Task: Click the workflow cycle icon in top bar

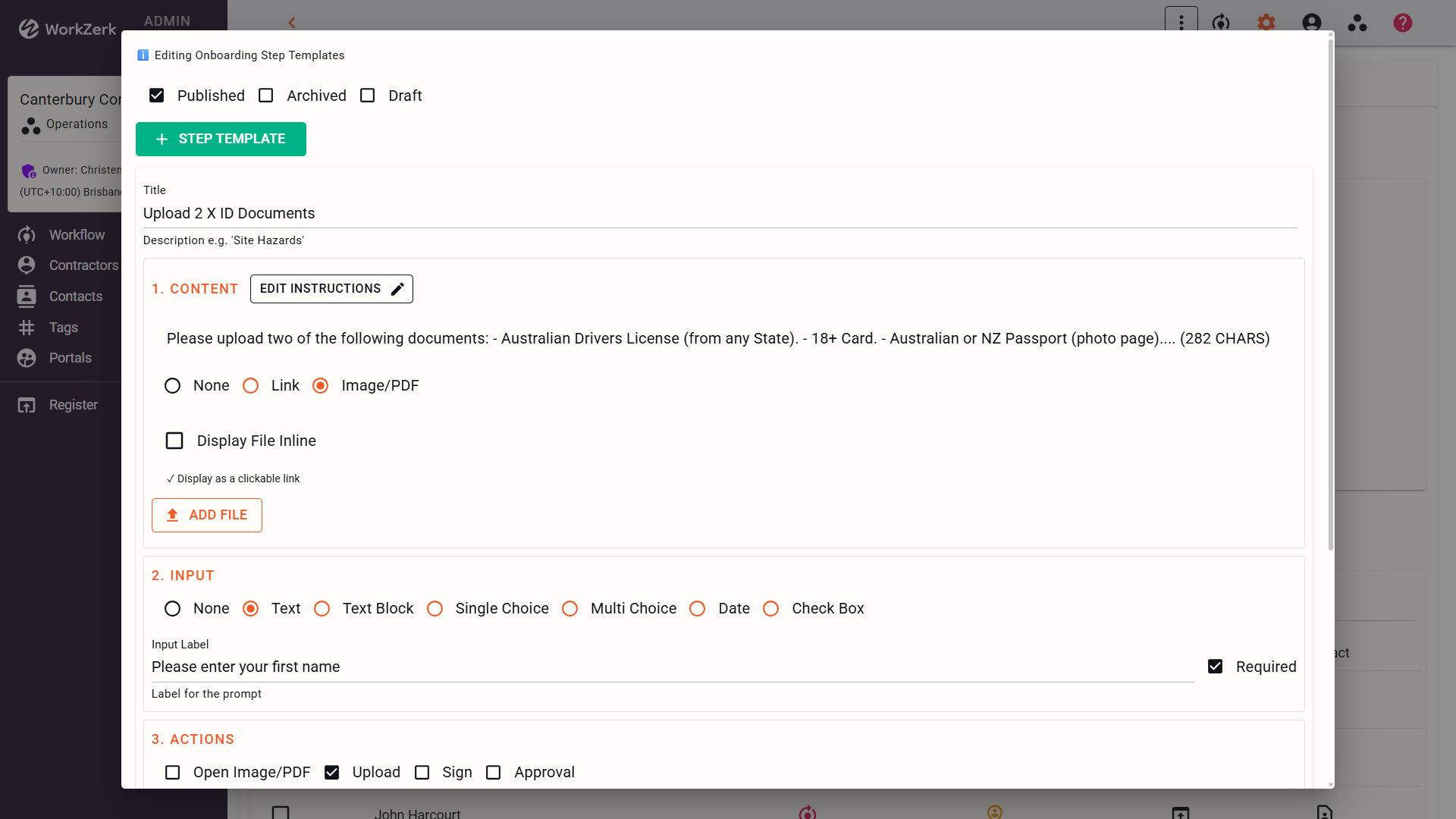Action: [x=1220, y=23]
